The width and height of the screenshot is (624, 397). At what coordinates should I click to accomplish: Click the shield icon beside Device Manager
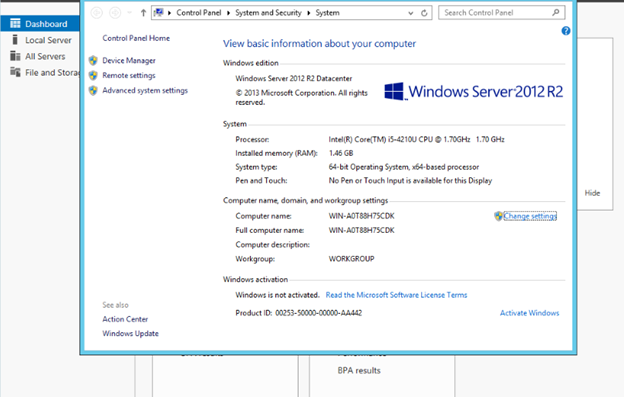tap(93, 60)
